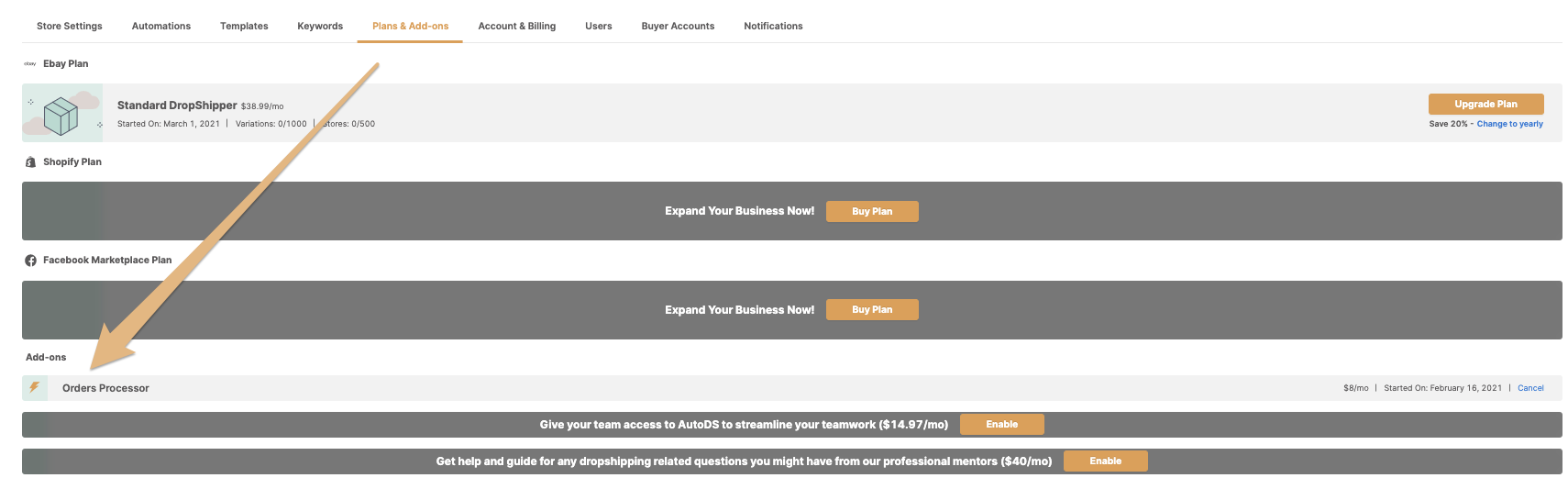Open the Account & Billing tab
1568x500 pixels.
(517, 26)
